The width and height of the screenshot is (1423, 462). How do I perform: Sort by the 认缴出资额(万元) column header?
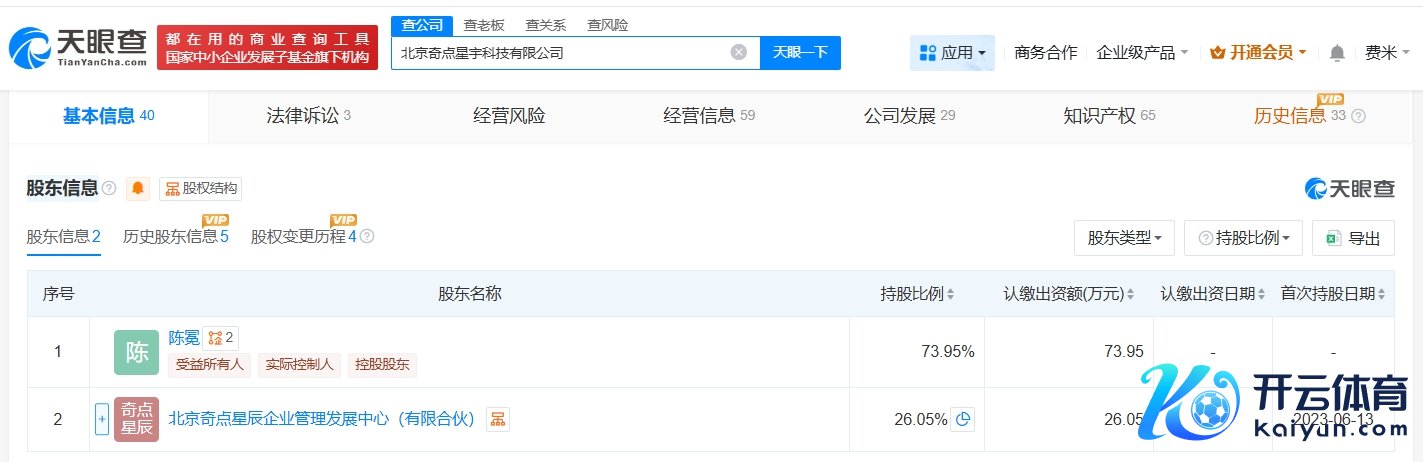pos(1069,294)
